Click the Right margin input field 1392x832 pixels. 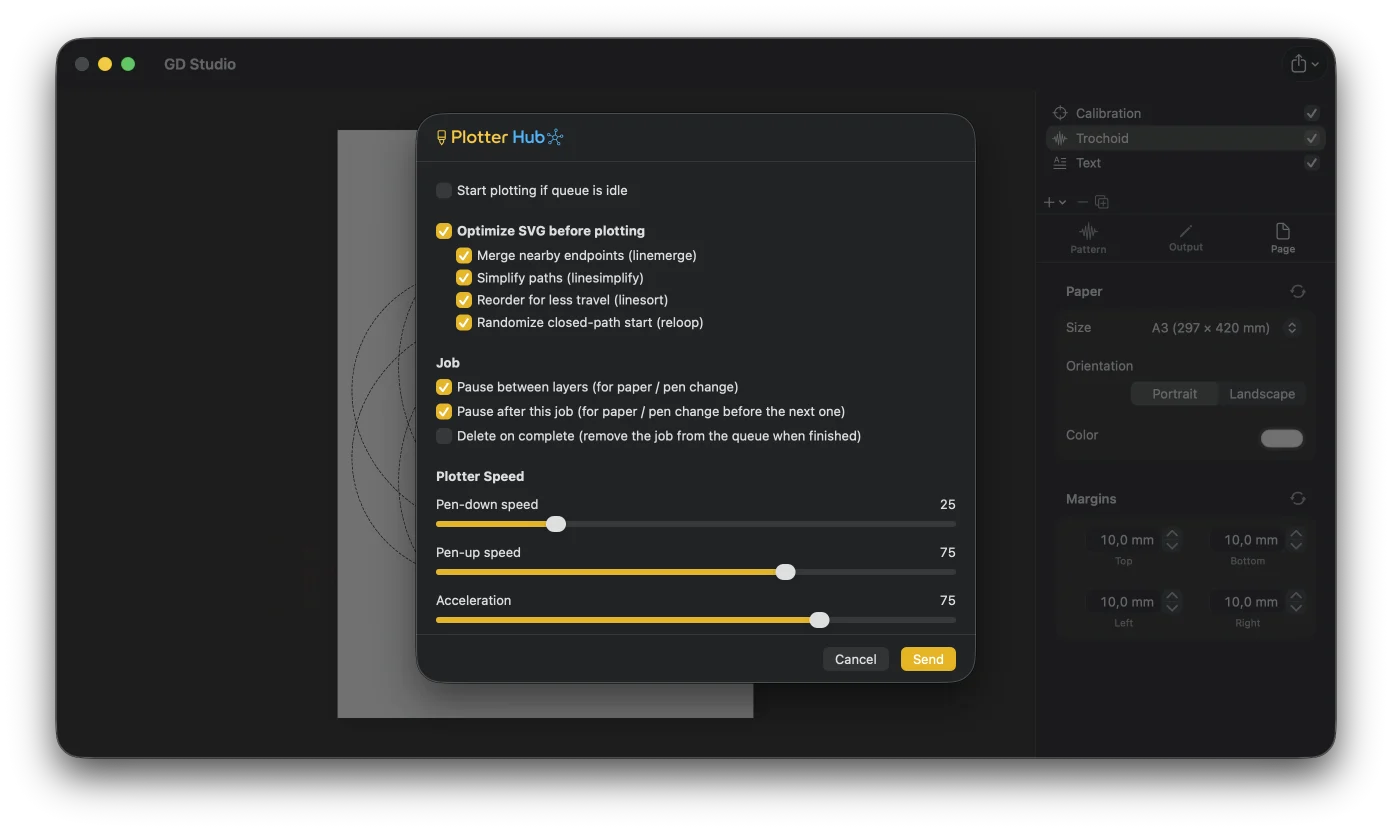1248,602
